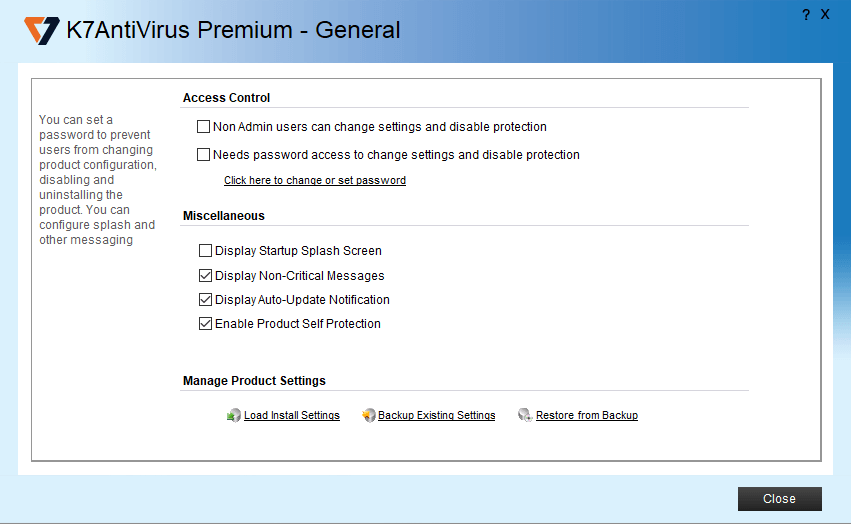Image resolution: width=851 pixels, height=524 pixels.
Task: Click the Backup Existing Settings link
Action: tap(436, 416)
